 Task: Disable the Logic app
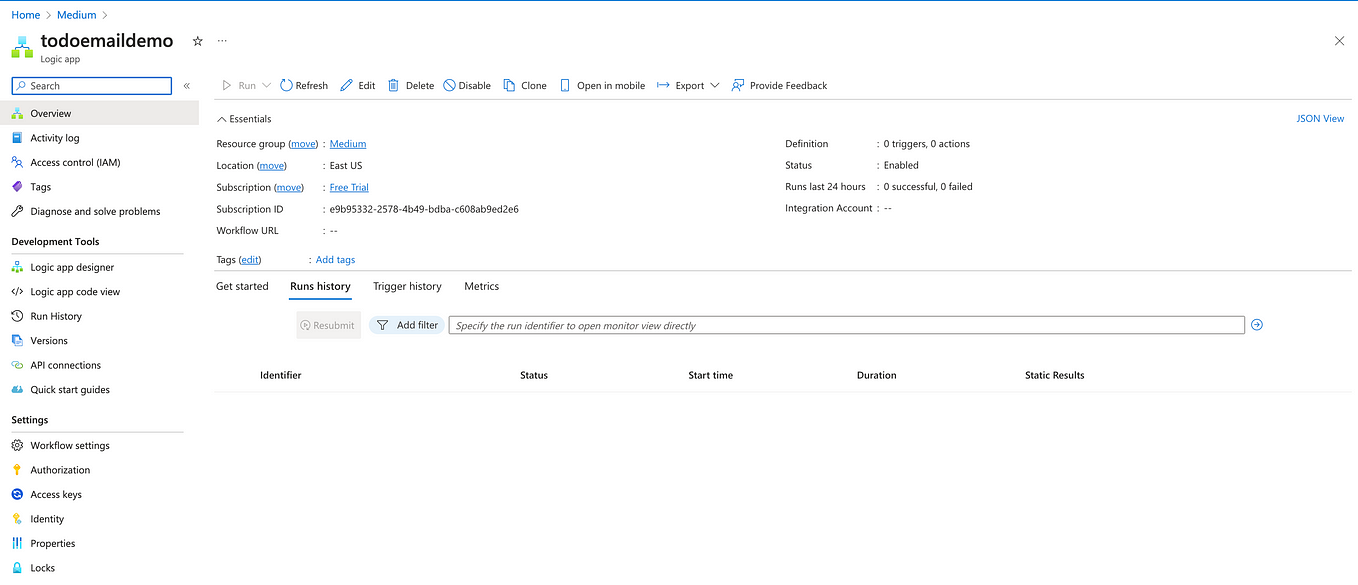[x=467, y=86]
